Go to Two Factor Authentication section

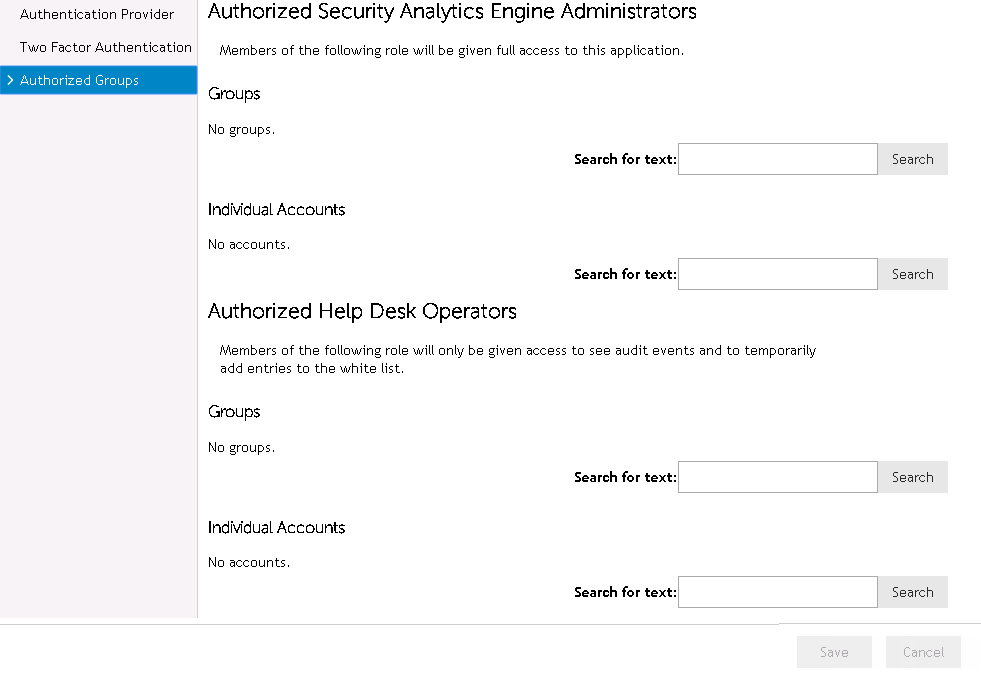105,47
